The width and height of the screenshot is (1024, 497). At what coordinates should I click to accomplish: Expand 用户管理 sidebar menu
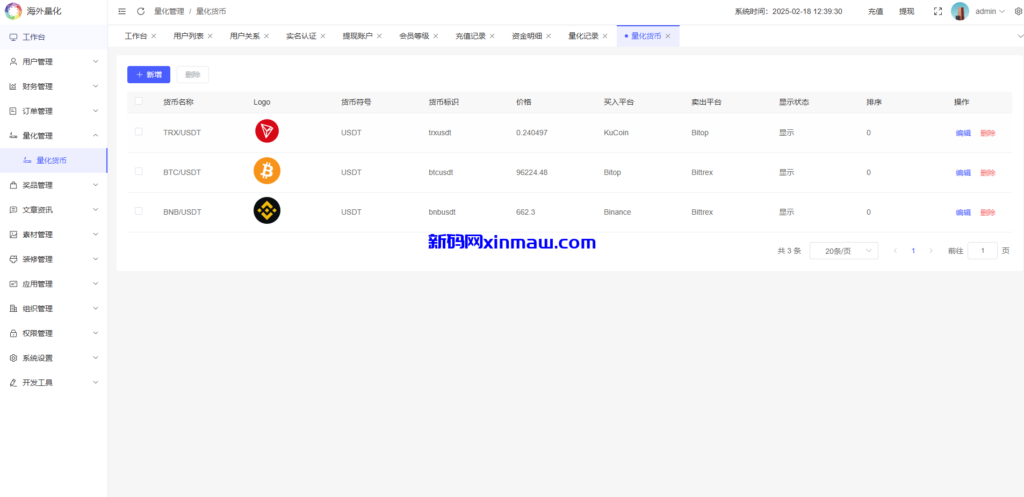54,61
